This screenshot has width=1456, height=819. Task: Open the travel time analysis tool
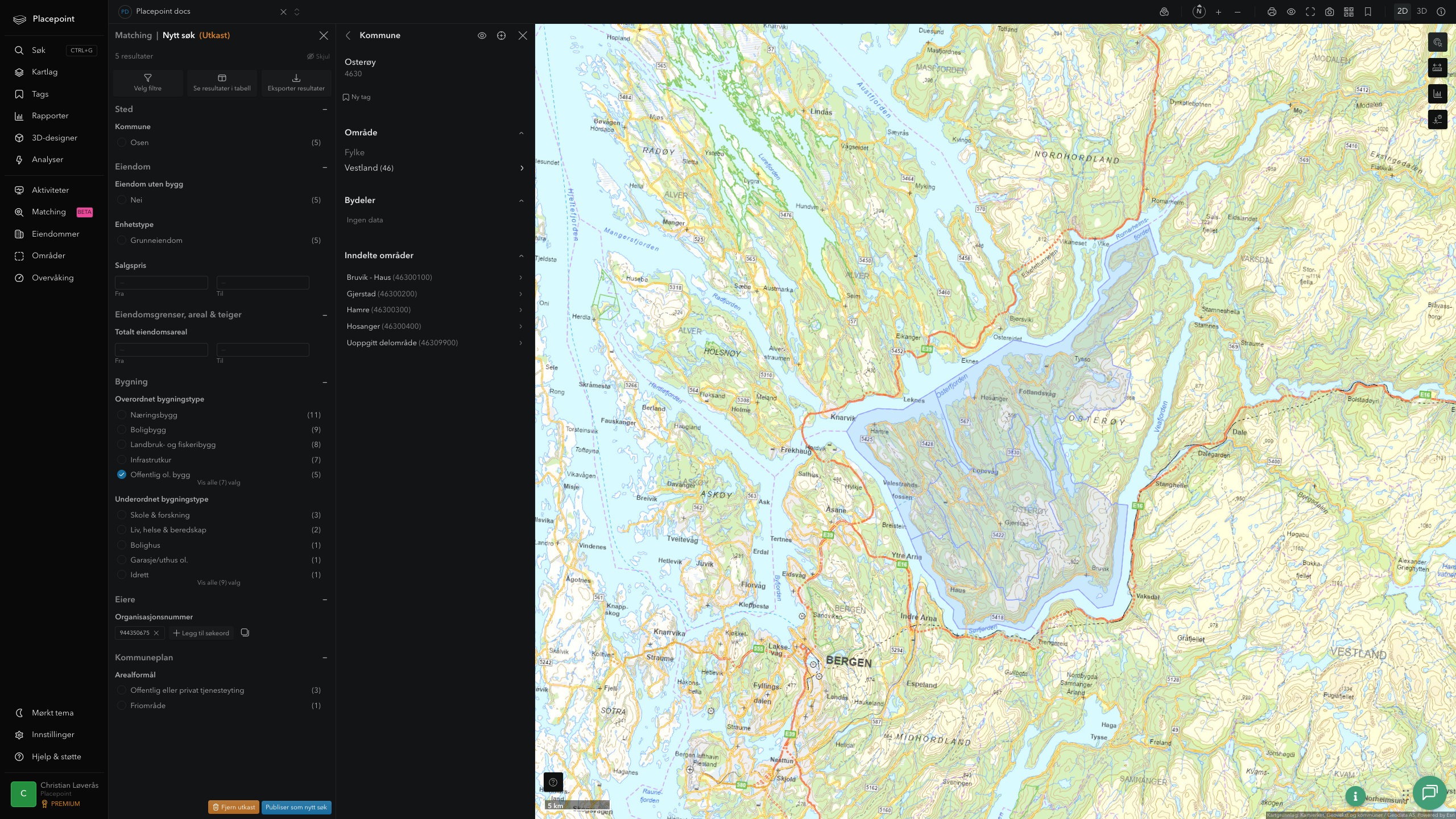tap(1437, 119)
